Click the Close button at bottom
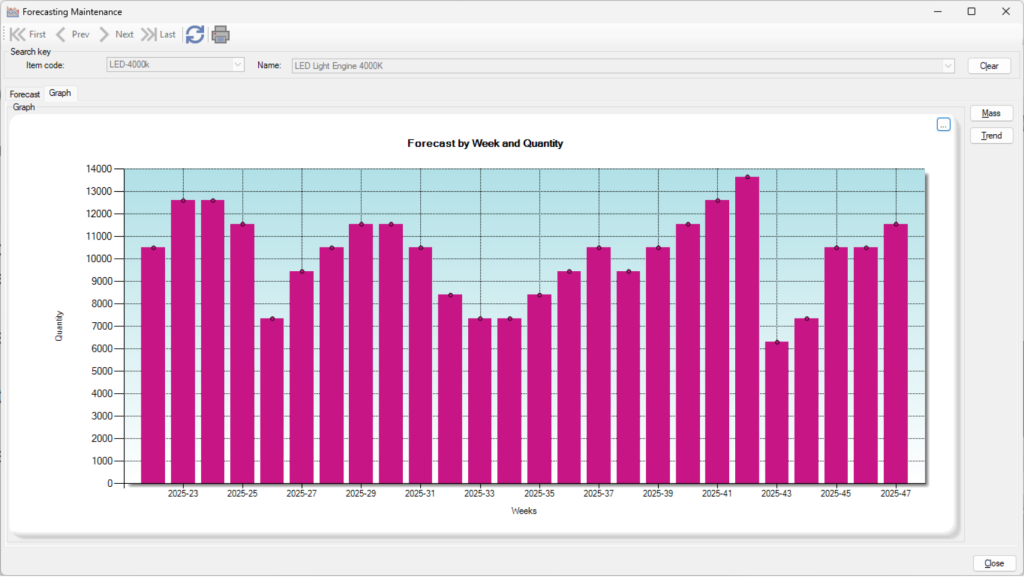The height and width of the screenshot is (578, 1024). 994,563
